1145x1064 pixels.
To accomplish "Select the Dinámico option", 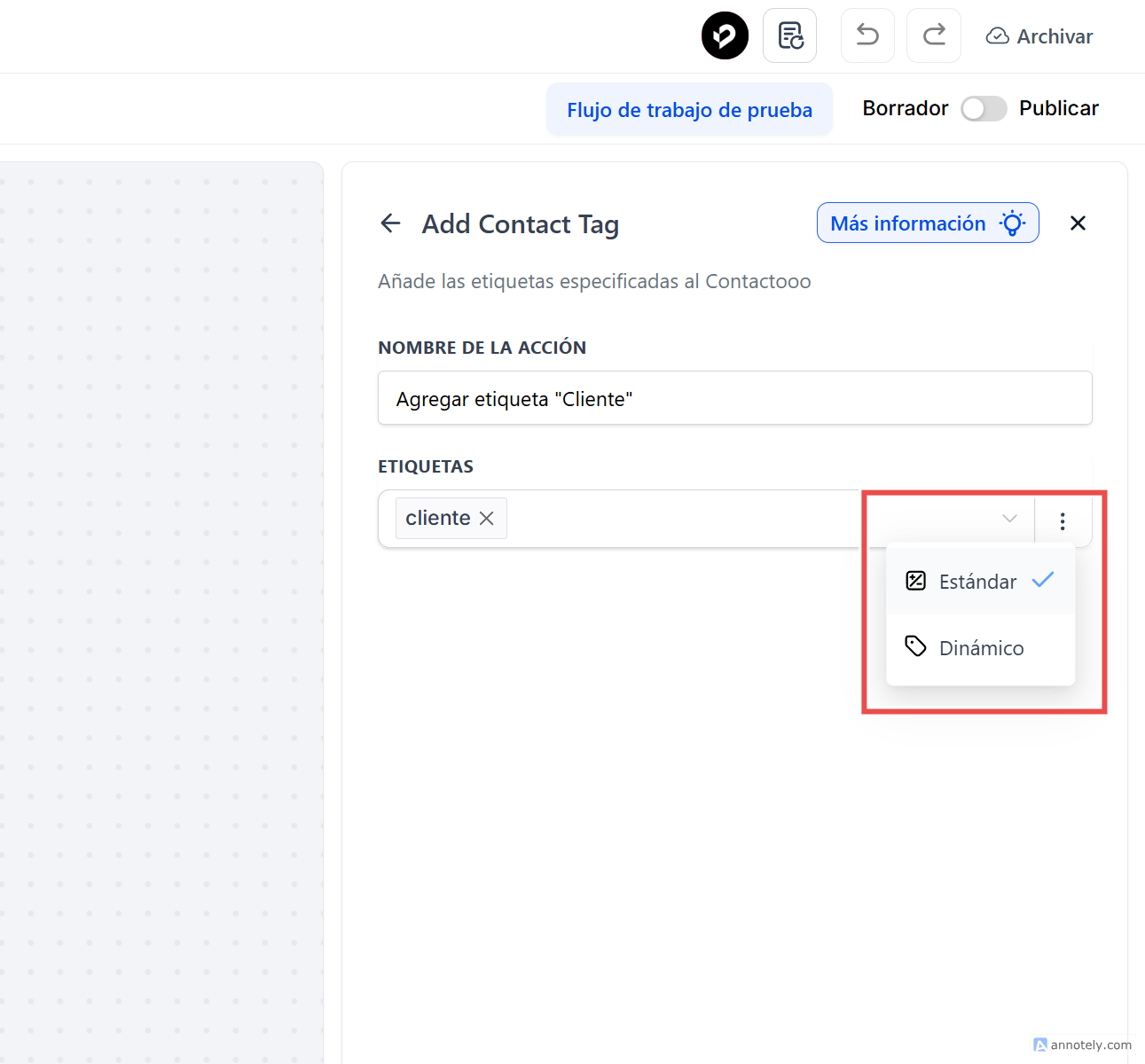I will click(981, 648).
